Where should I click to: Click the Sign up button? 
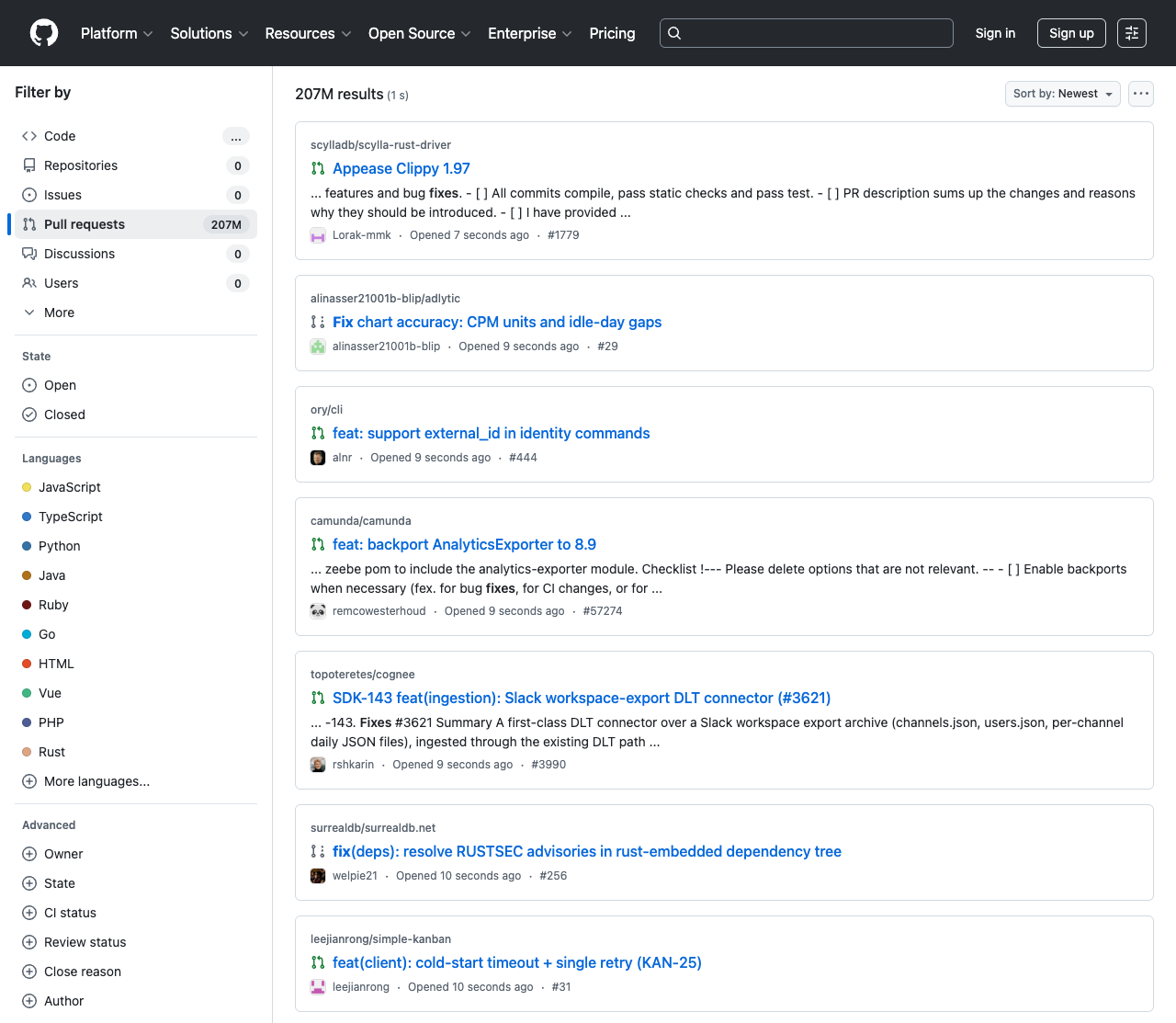1071,33
